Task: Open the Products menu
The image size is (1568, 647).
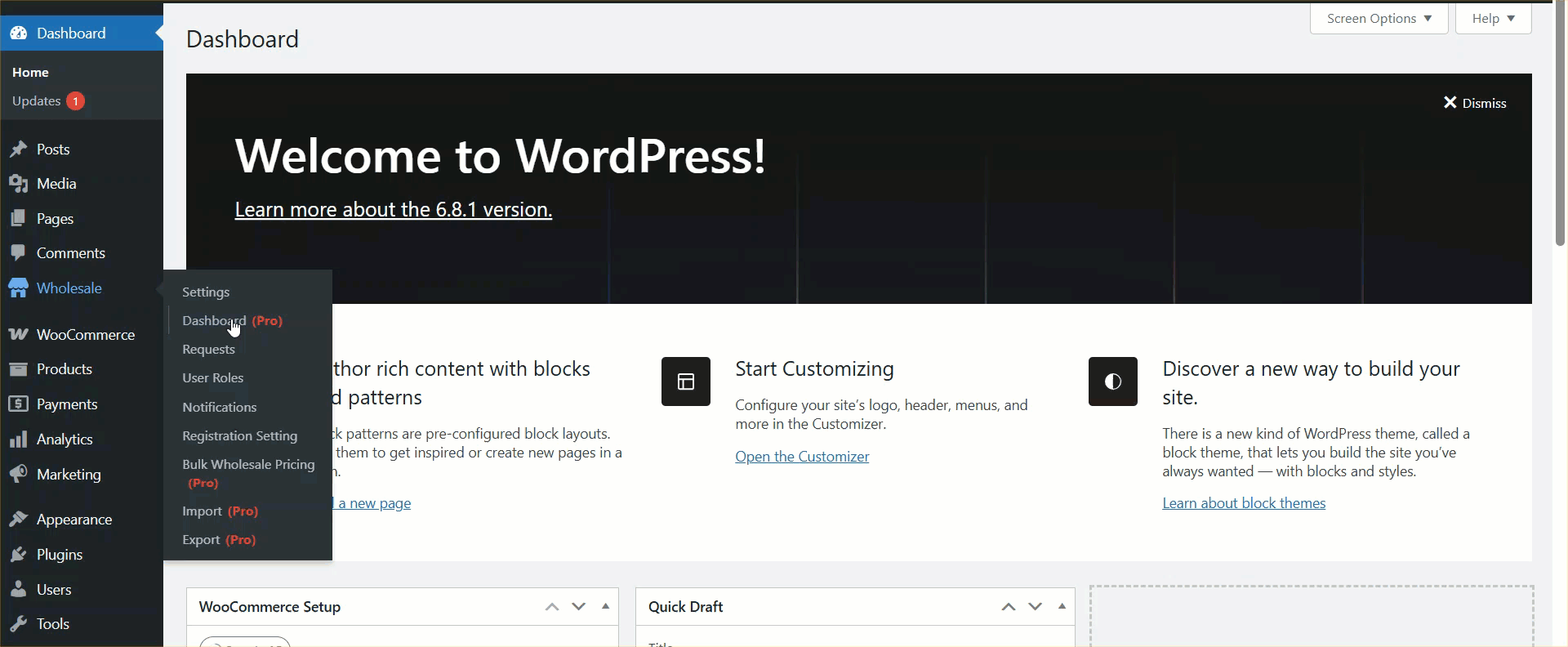Action: 64,369
